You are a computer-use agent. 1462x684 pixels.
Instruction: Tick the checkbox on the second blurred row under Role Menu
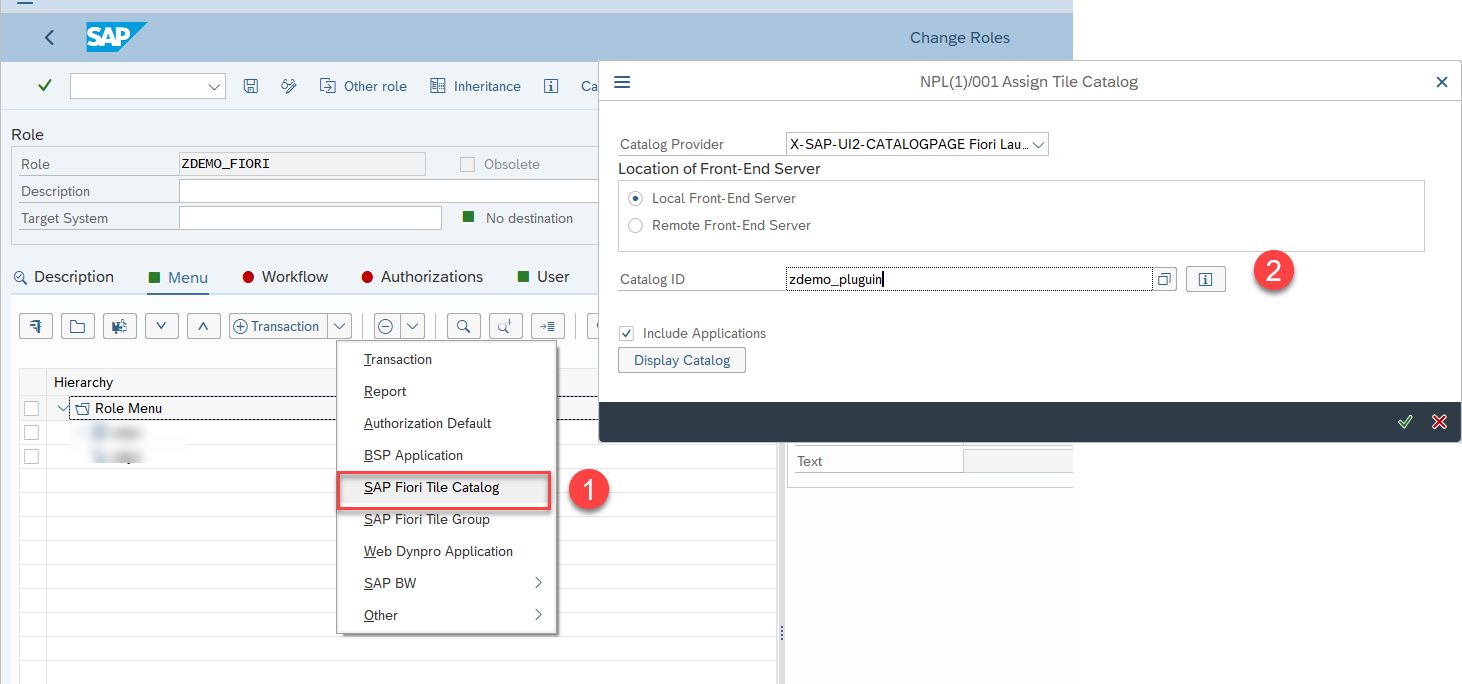pos(32,456)
